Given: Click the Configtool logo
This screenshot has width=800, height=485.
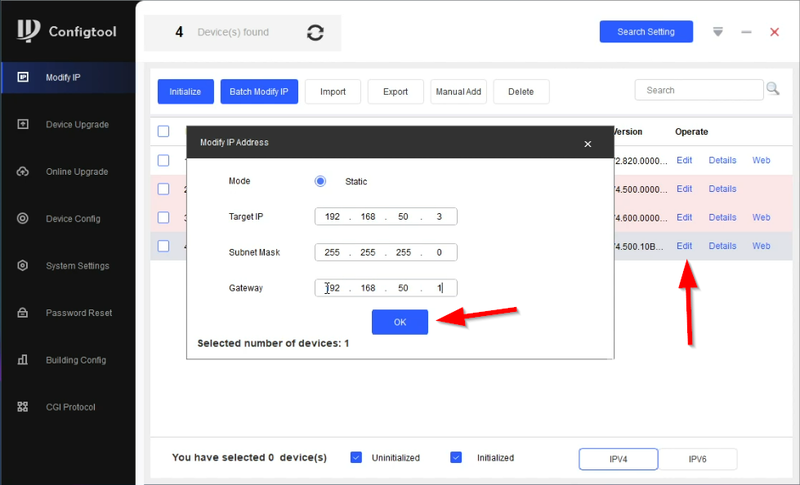Looking at the screenshot, I should 29,31.
